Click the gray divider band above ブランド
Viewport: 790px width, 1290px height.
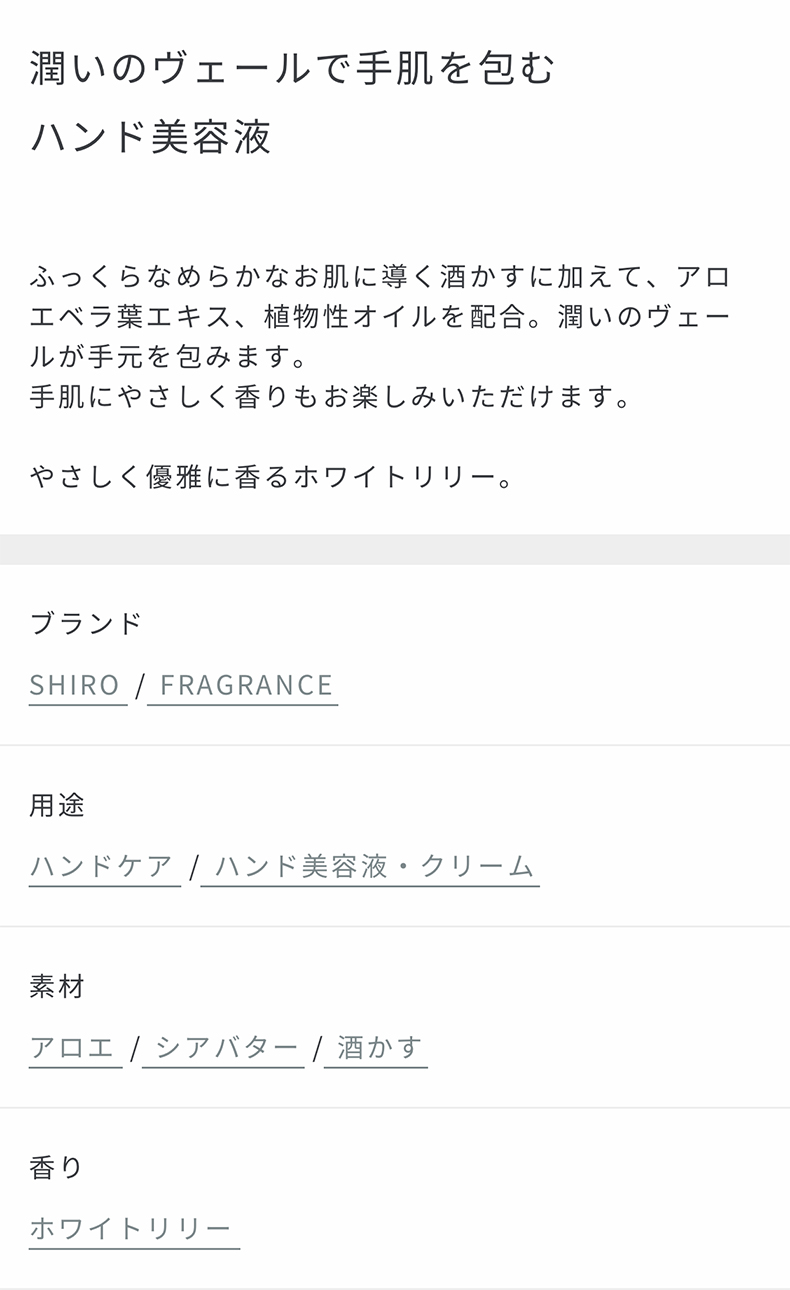[x=395, y=549]
